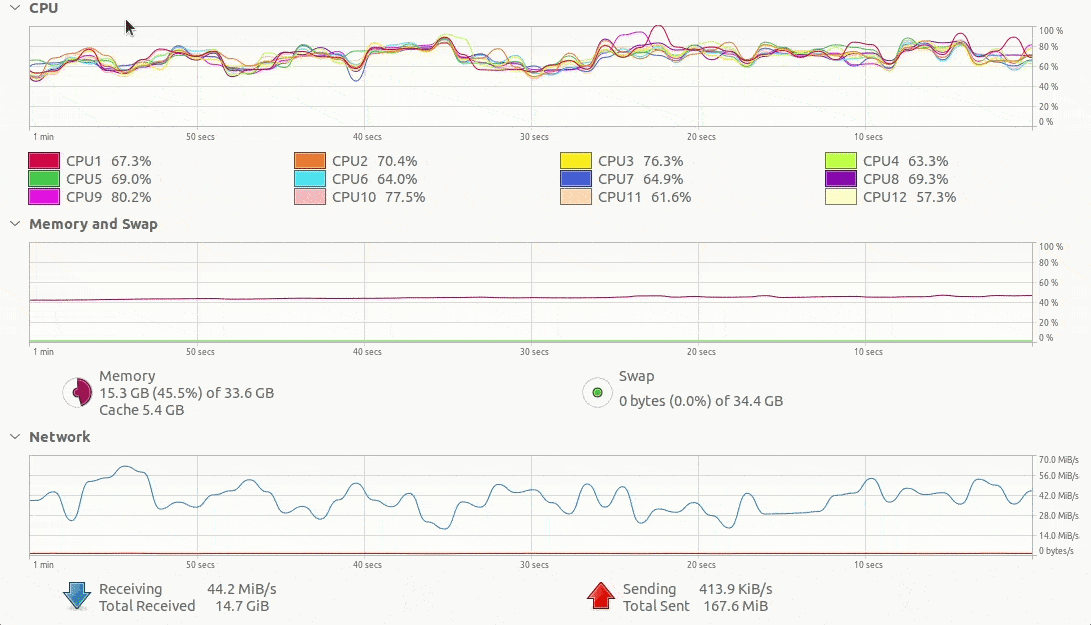Open the CPU6 cyan color swatch
The width and height of the screenshot is (1091, 625).
310,179
